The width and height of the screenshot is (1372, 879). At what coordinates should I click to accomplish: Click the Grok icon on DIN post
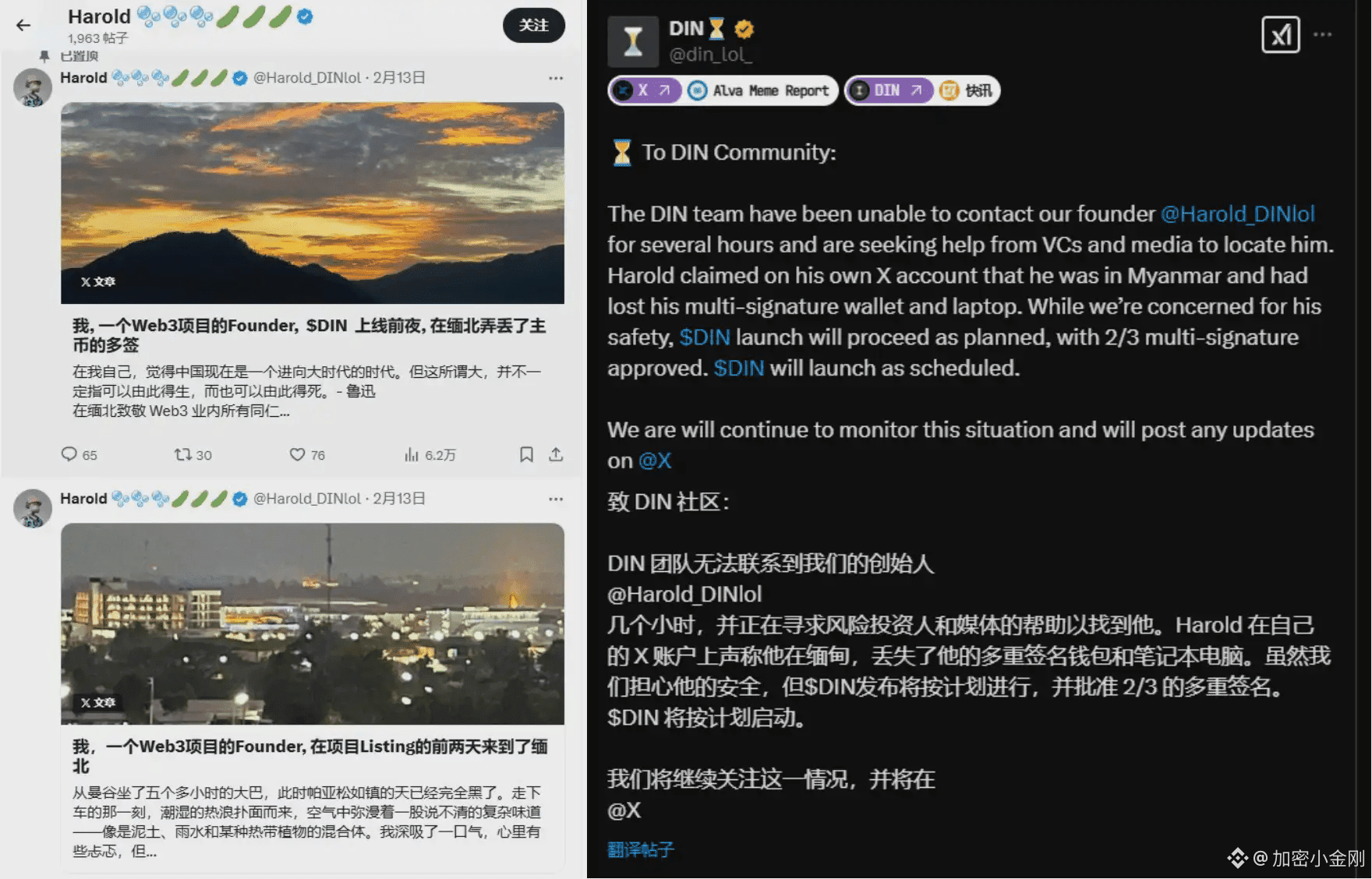click(x=1281, y=34)
